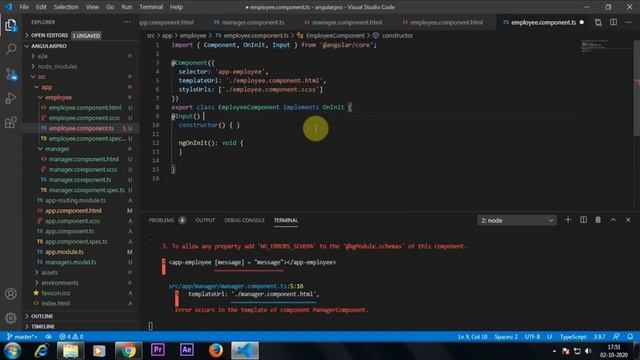Split the terminal panel
640x360 pixels.
[583, 220]
